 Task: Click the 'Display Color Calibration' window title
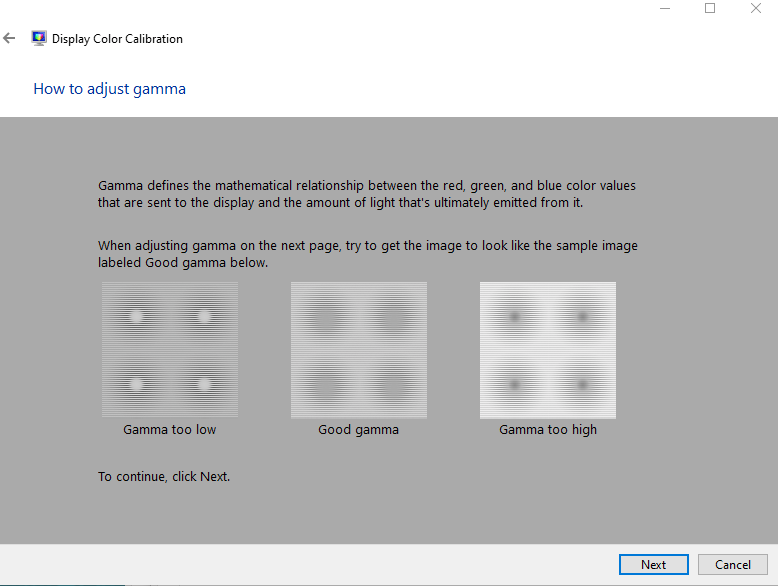tap(117, 39)
